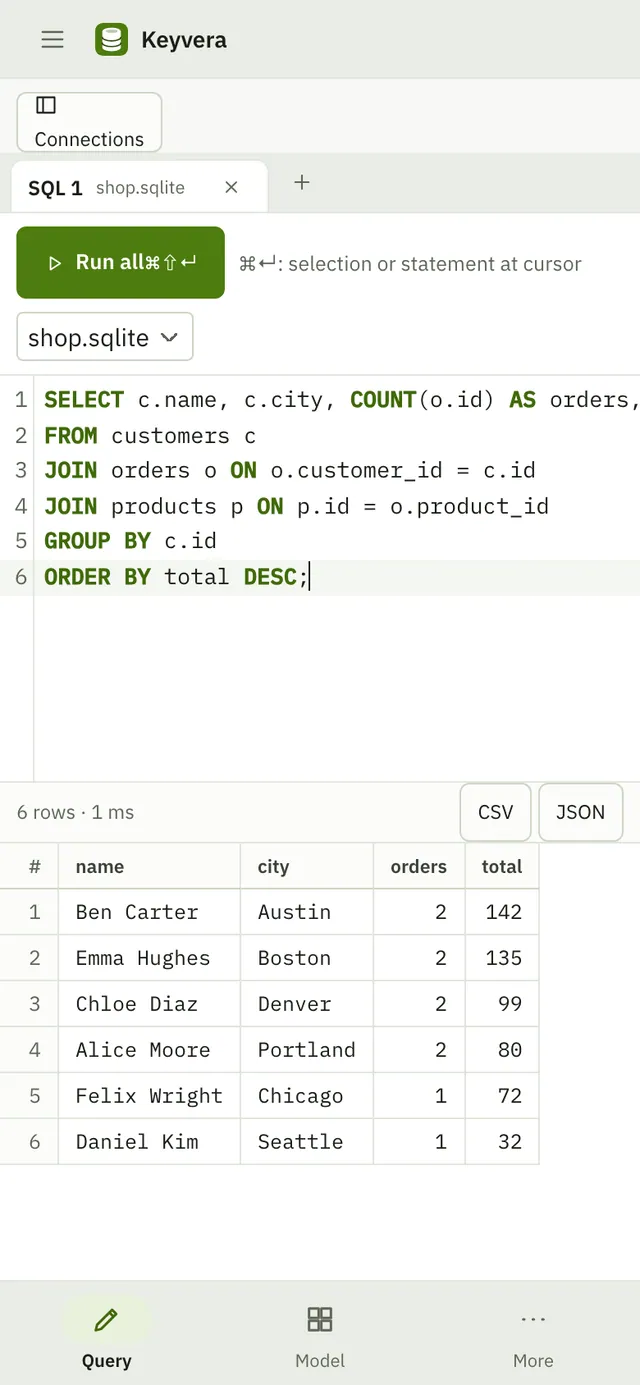Image resolution: width=640 pixels, height=1385 pixels.
Task: Select the total value 99
Action: pos(502,1004)
